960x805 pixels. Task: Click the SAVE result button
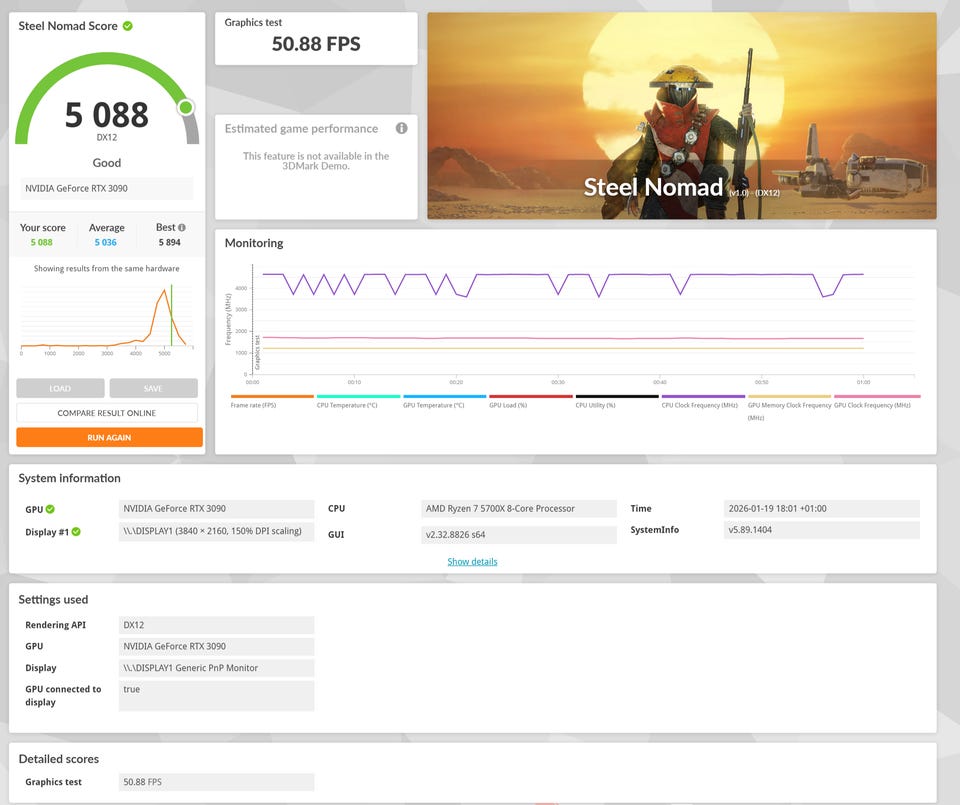tap(153, 388)
